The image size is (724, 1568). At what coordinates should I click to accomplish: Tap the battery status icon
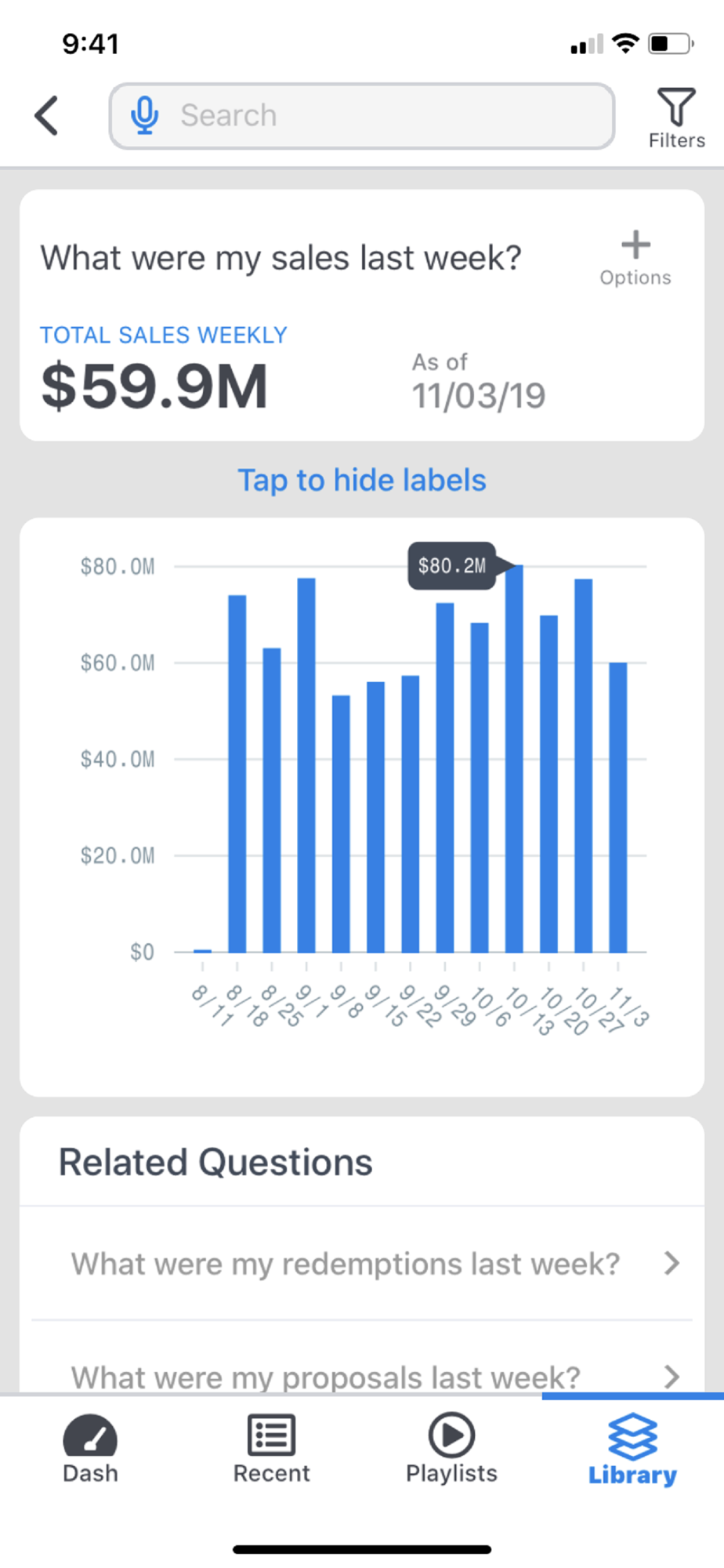(670, 43)
